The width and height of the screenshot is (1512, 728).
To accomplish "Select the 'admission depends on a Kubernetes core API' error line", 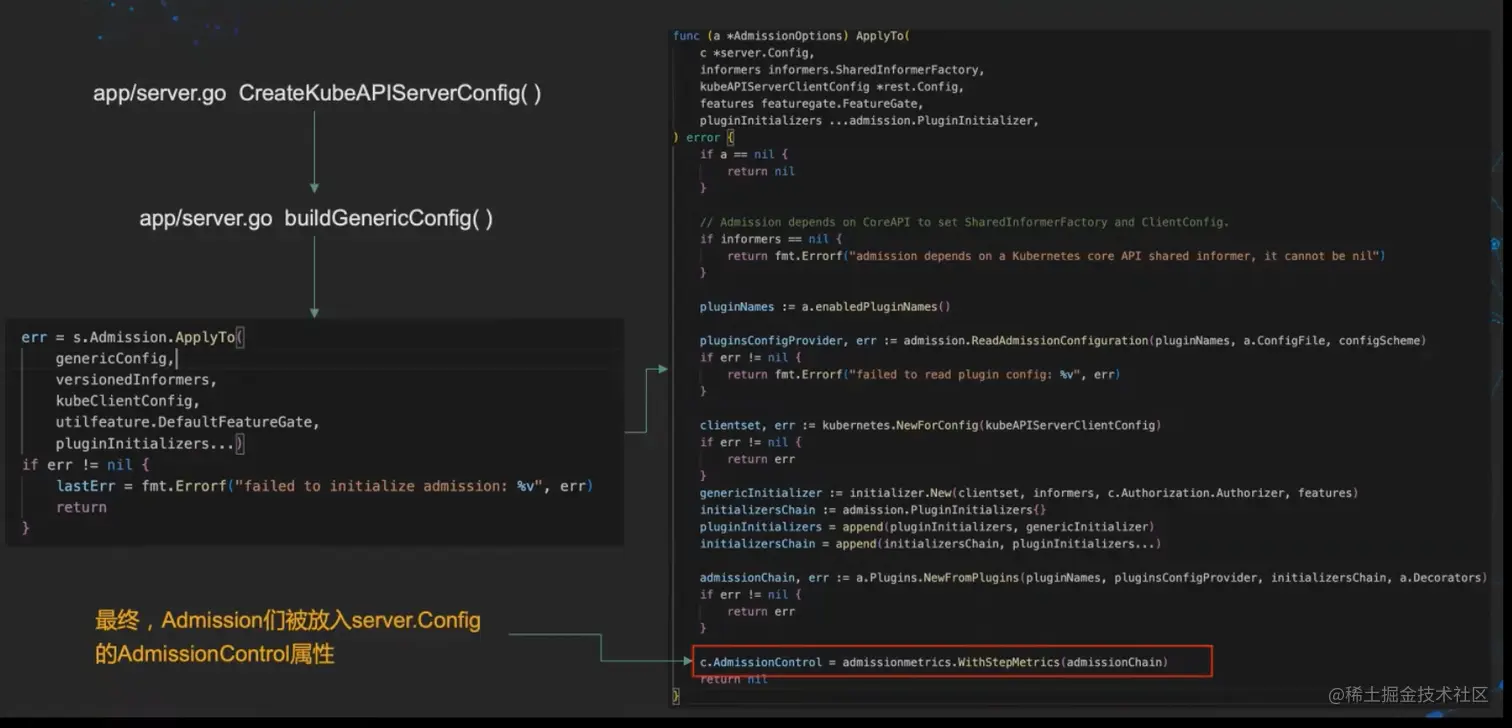I will click(1056, 256).
